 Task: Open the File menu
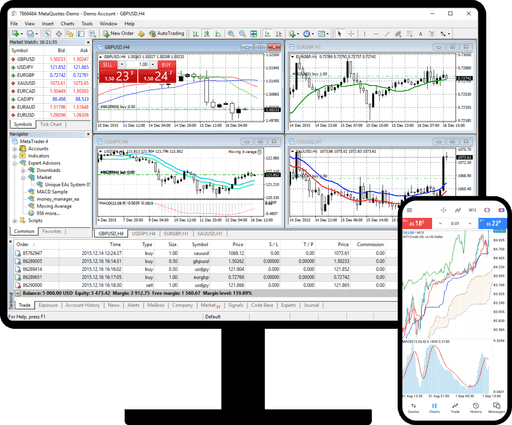click(14, 24)
